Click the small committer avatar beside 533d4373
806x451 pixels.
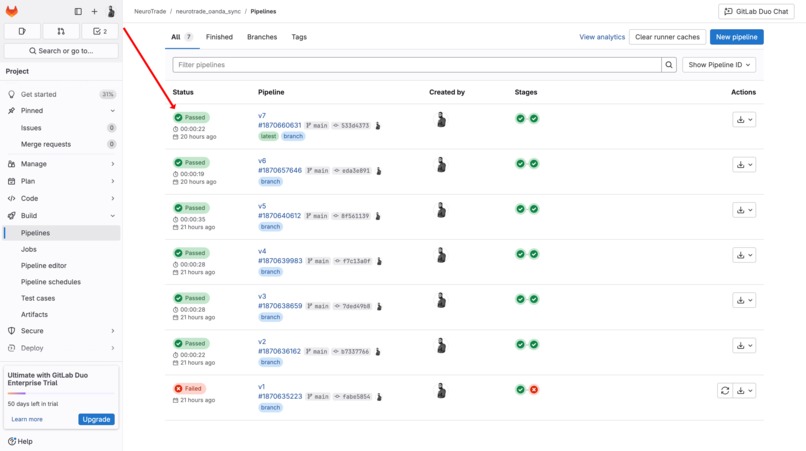pyautogui.click(x=378, y=125)
